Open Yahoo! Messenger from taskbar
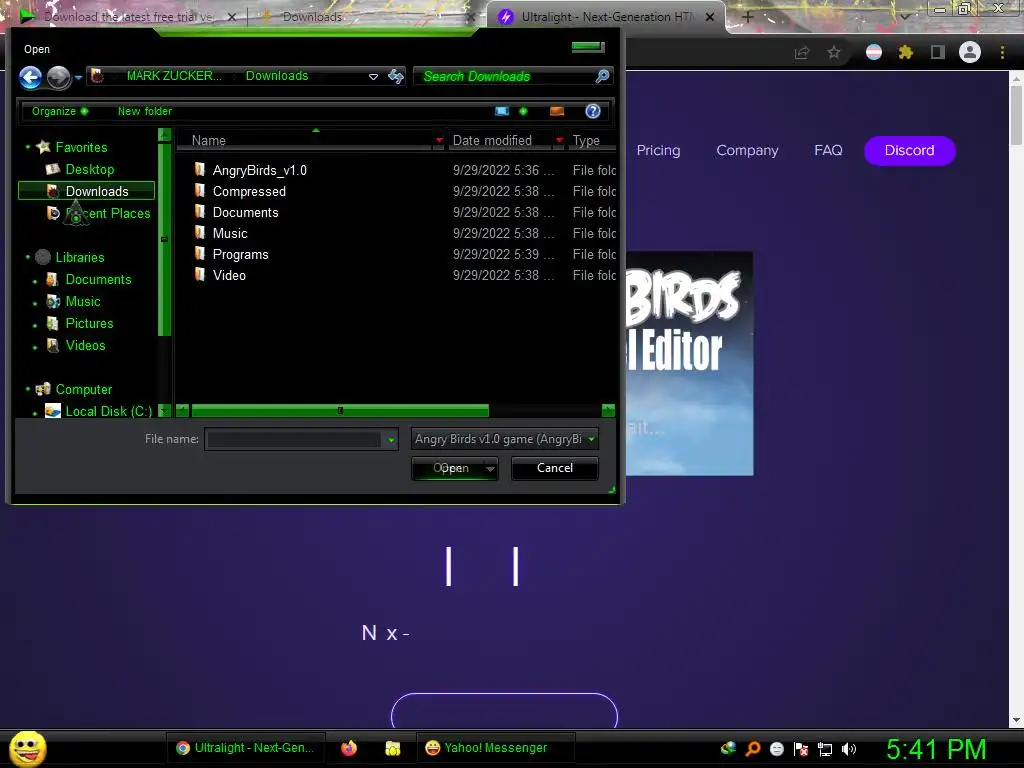The image size is (1024, 768). pos(495,748)
